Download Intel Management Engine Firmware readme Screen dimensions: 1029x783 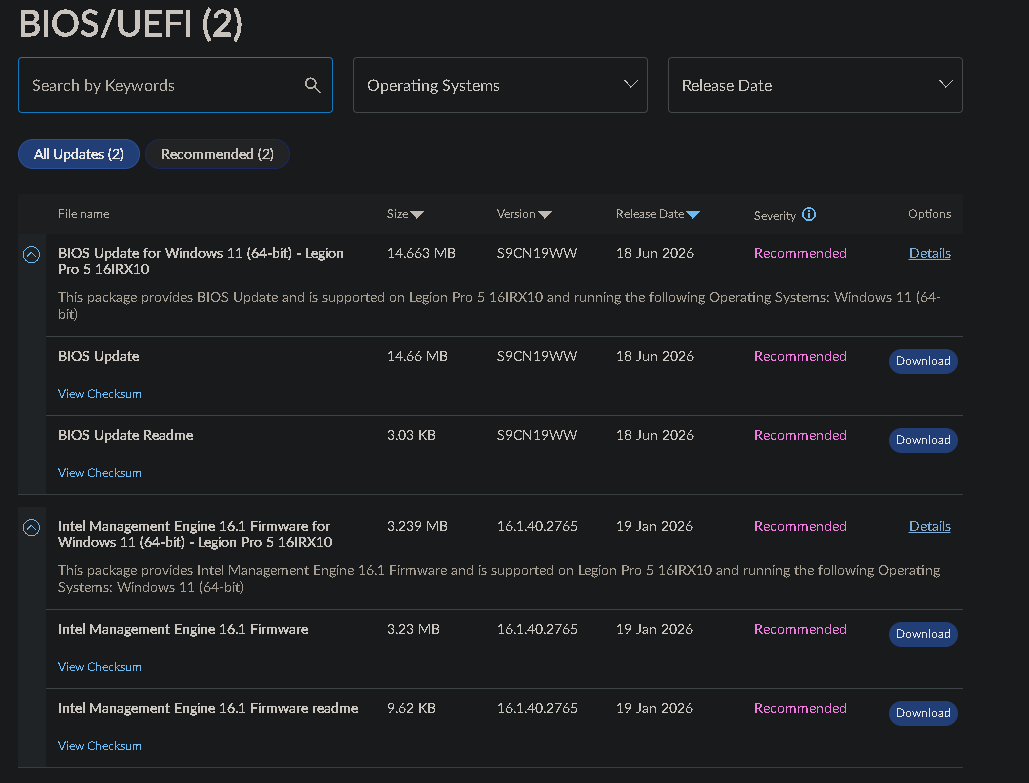(x=923, y=713)
